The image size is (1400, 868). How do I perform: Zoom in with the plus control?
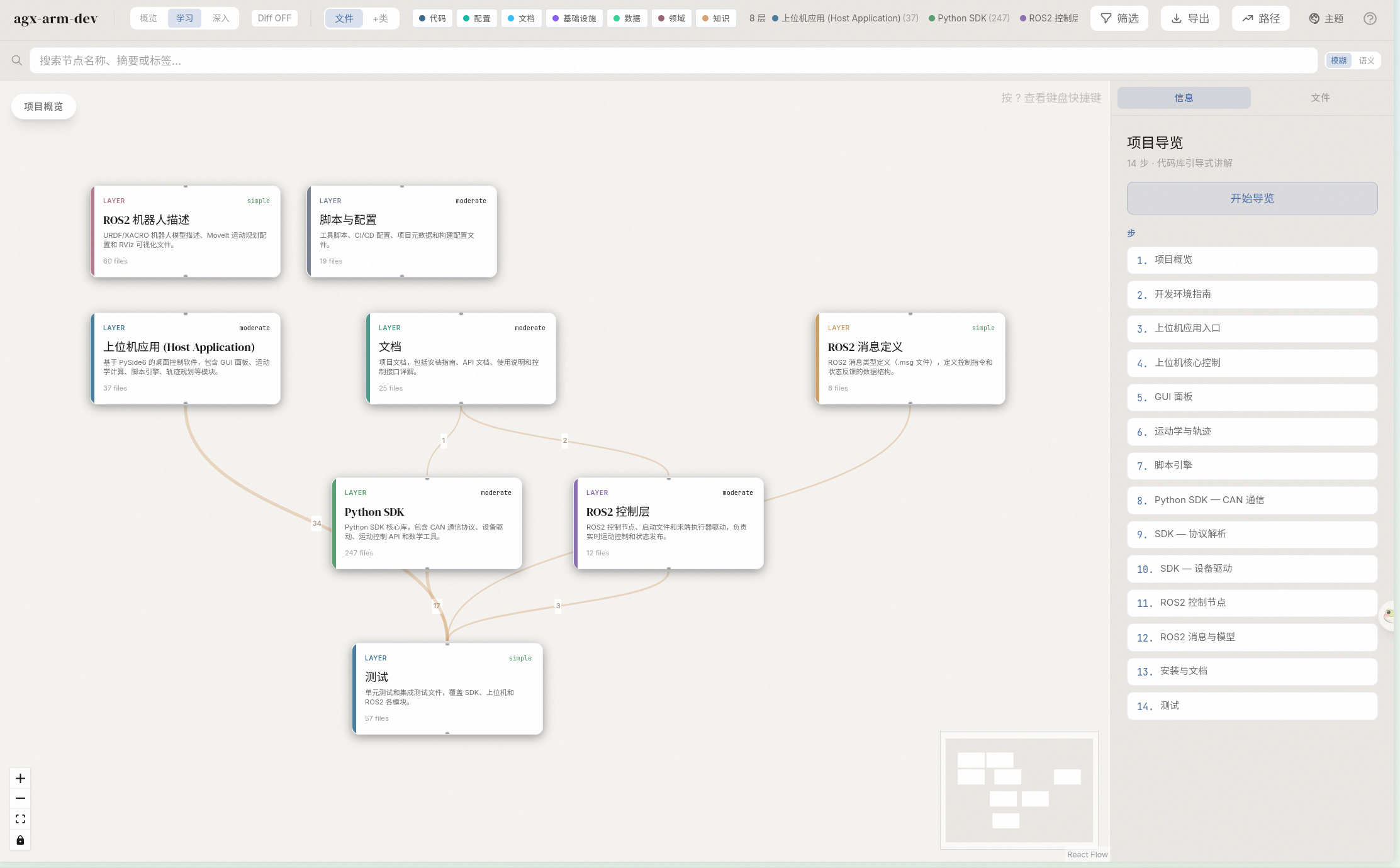(x=20, y=779)
